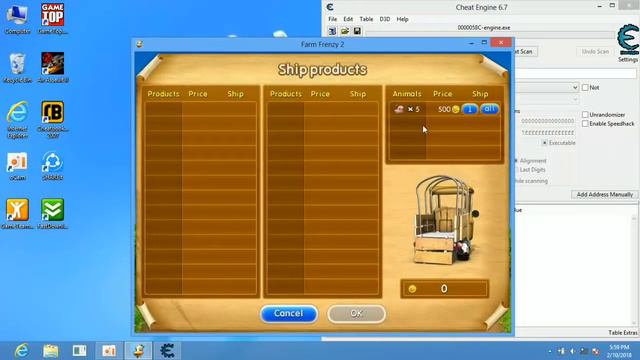Open the D3D menu in Cheat Engine
Screen dimensions: 640x360
point(384,19)
